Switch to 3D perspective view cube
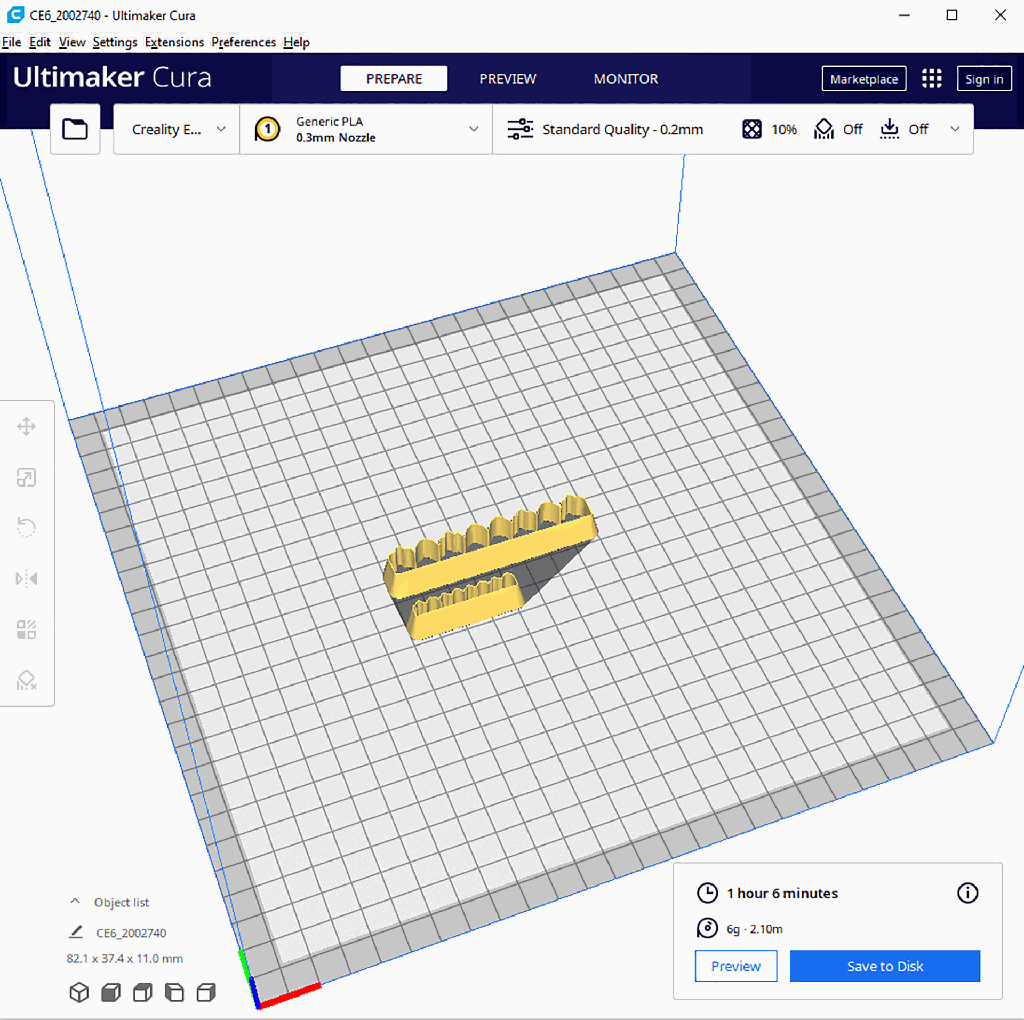This screenshot has height=1020, width=1024. [x=78, y=992]
